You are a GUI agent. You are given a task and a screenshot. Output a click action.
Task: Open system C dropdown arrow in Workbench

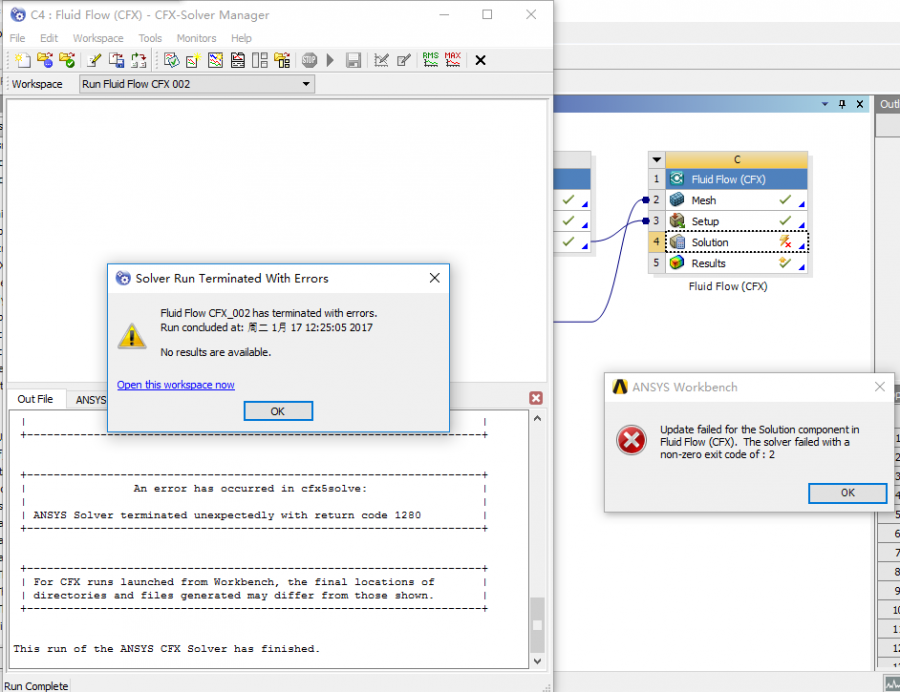(x=657, y=160)
